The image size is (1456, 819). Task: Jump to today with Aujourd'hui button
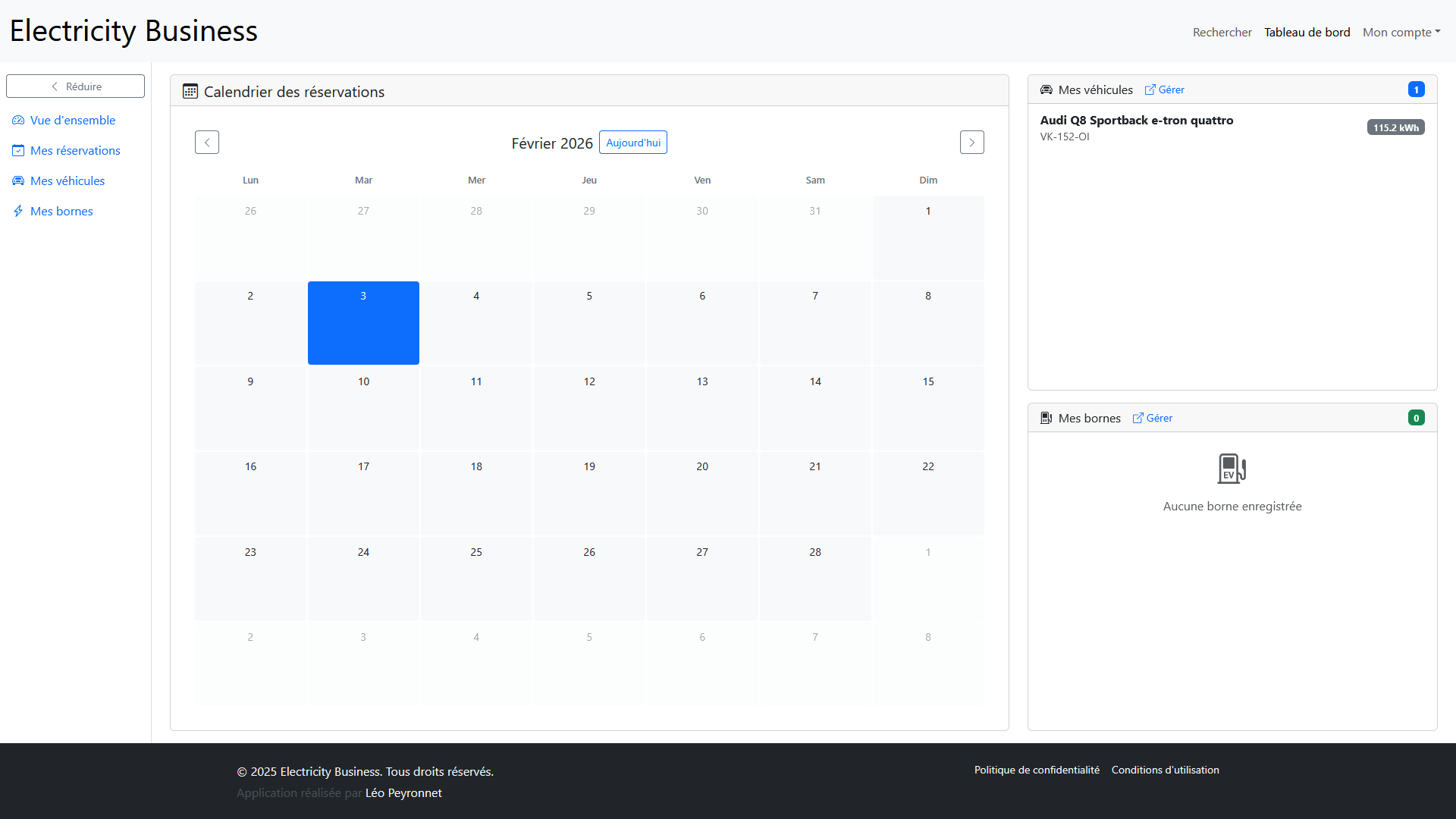(x=632, y=143)
